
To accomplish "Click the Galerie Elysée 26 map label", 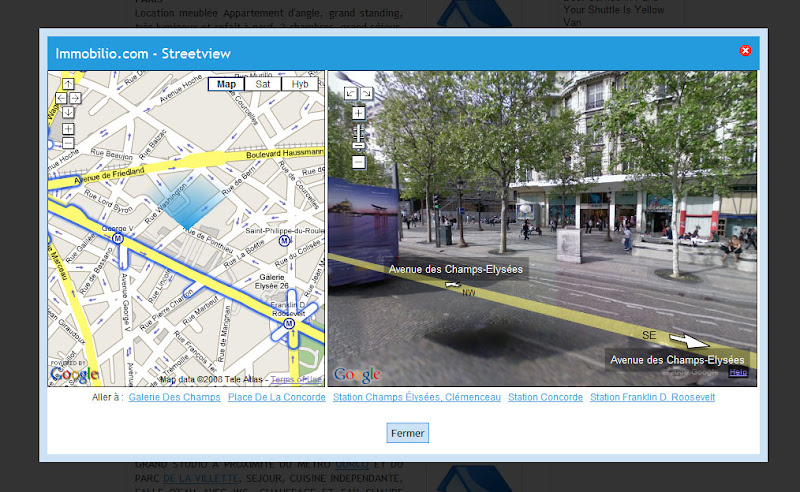I will click(x=272, y=282).
